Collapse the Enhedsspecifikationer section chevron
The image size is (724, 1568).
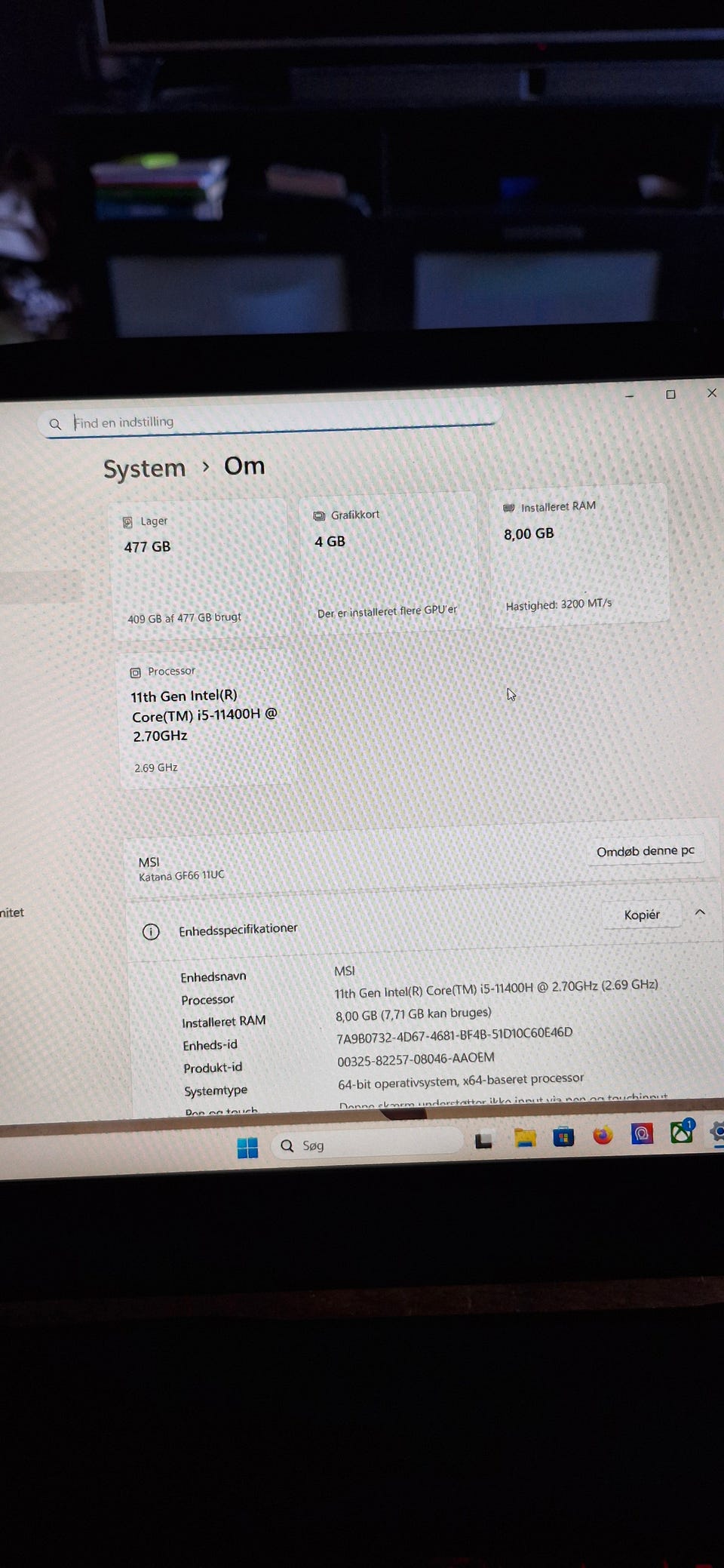coord(700,912)
